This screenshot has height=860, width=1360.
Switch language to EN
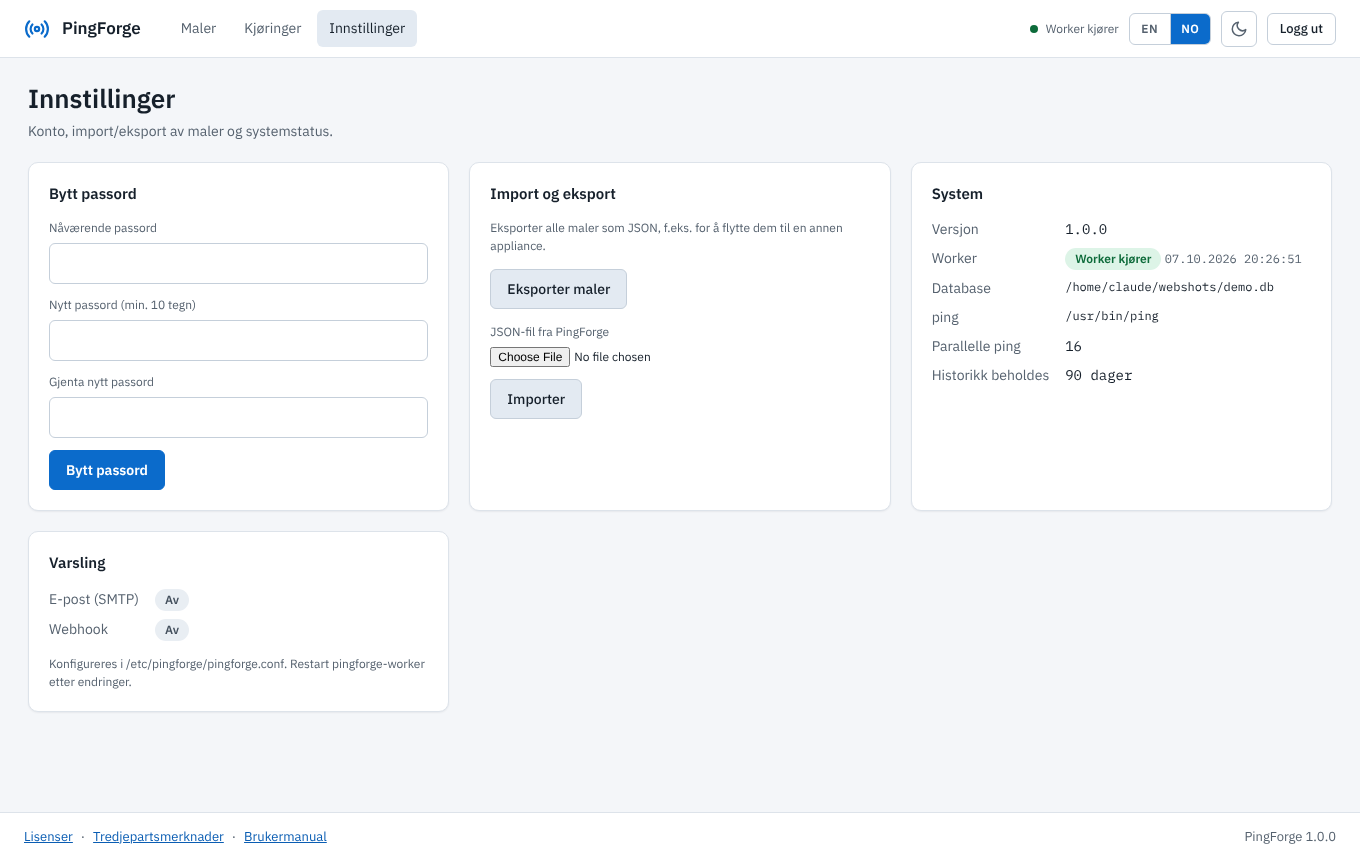1150,29
